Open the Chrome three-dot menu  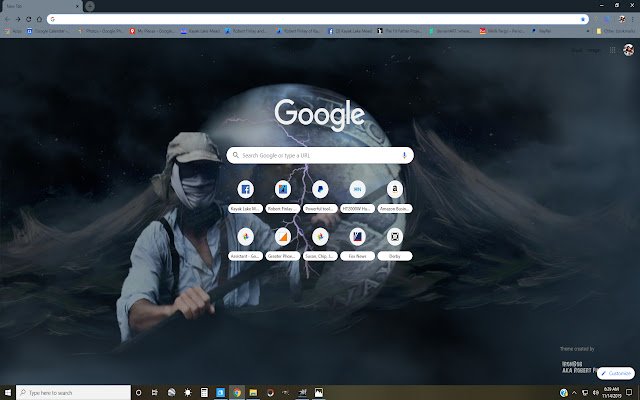[x=633, y=19]
